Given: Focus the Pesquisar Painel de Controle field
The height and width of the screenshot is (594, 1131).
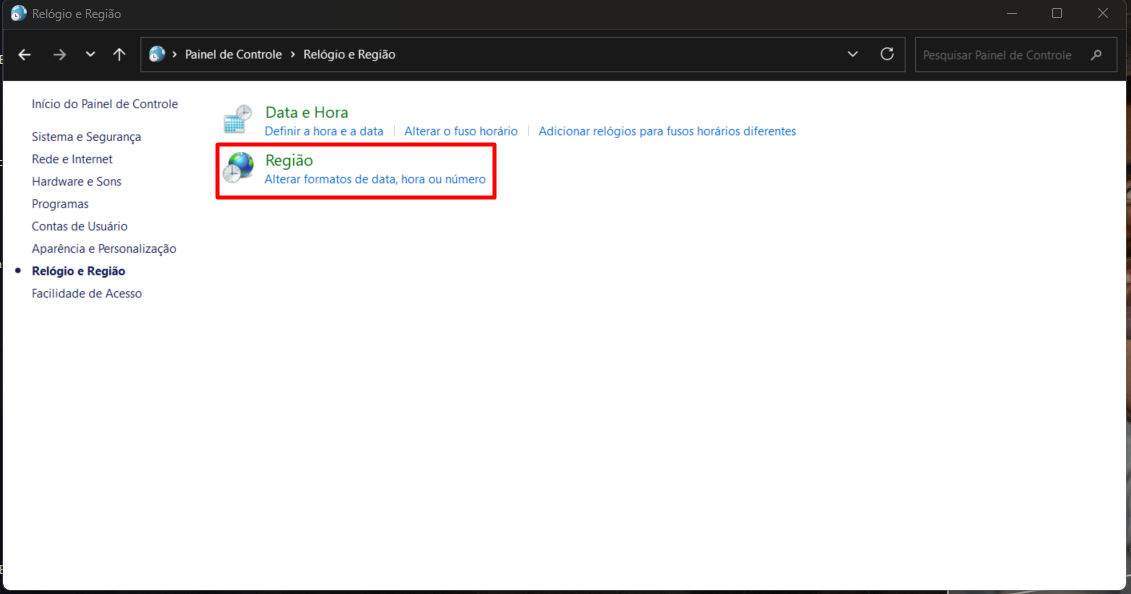Looking at the screenshot, I should click(1016, 55).
